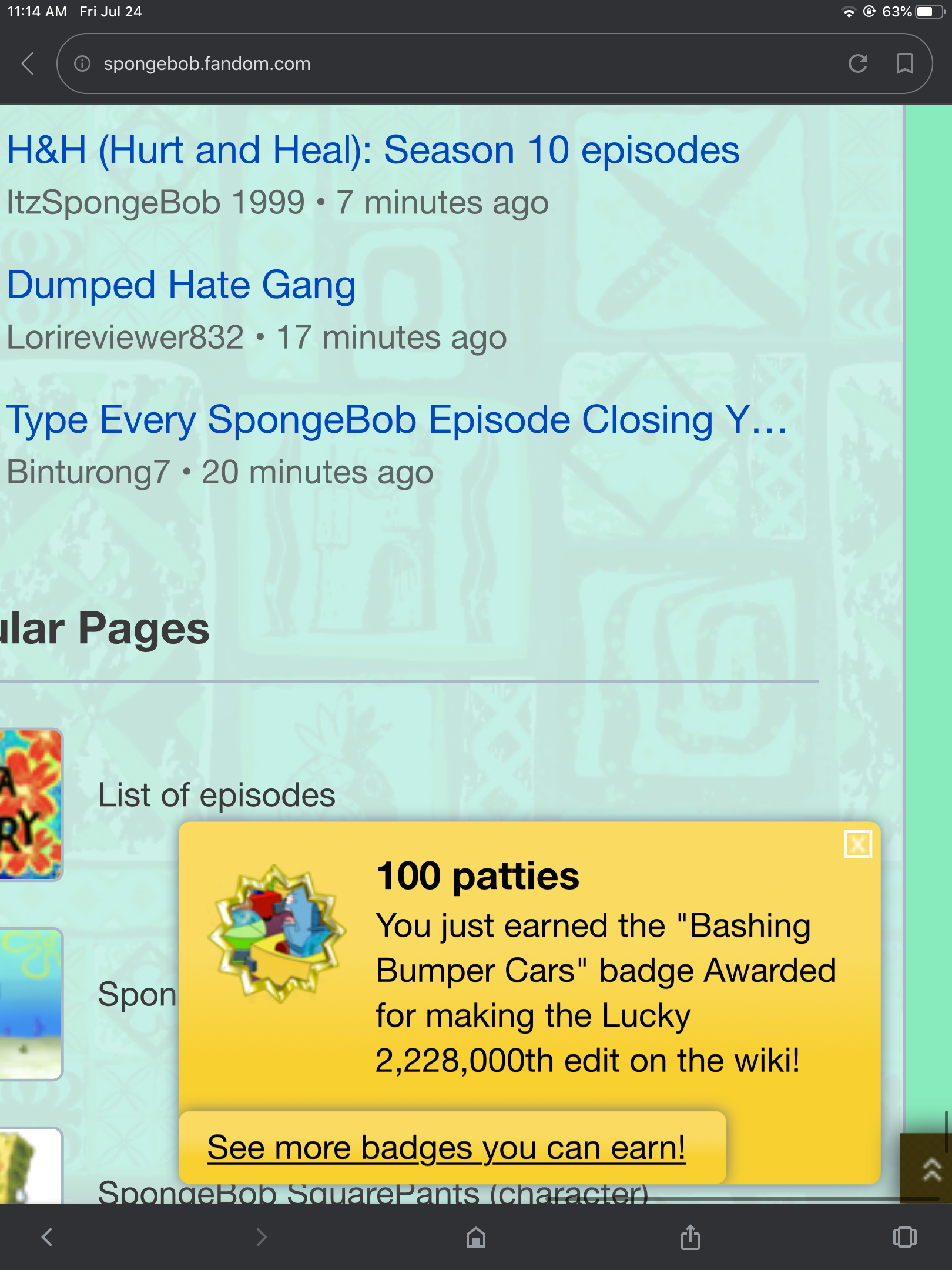Open Type Every SpongeBob Episode Closing thread

(397, 420)
